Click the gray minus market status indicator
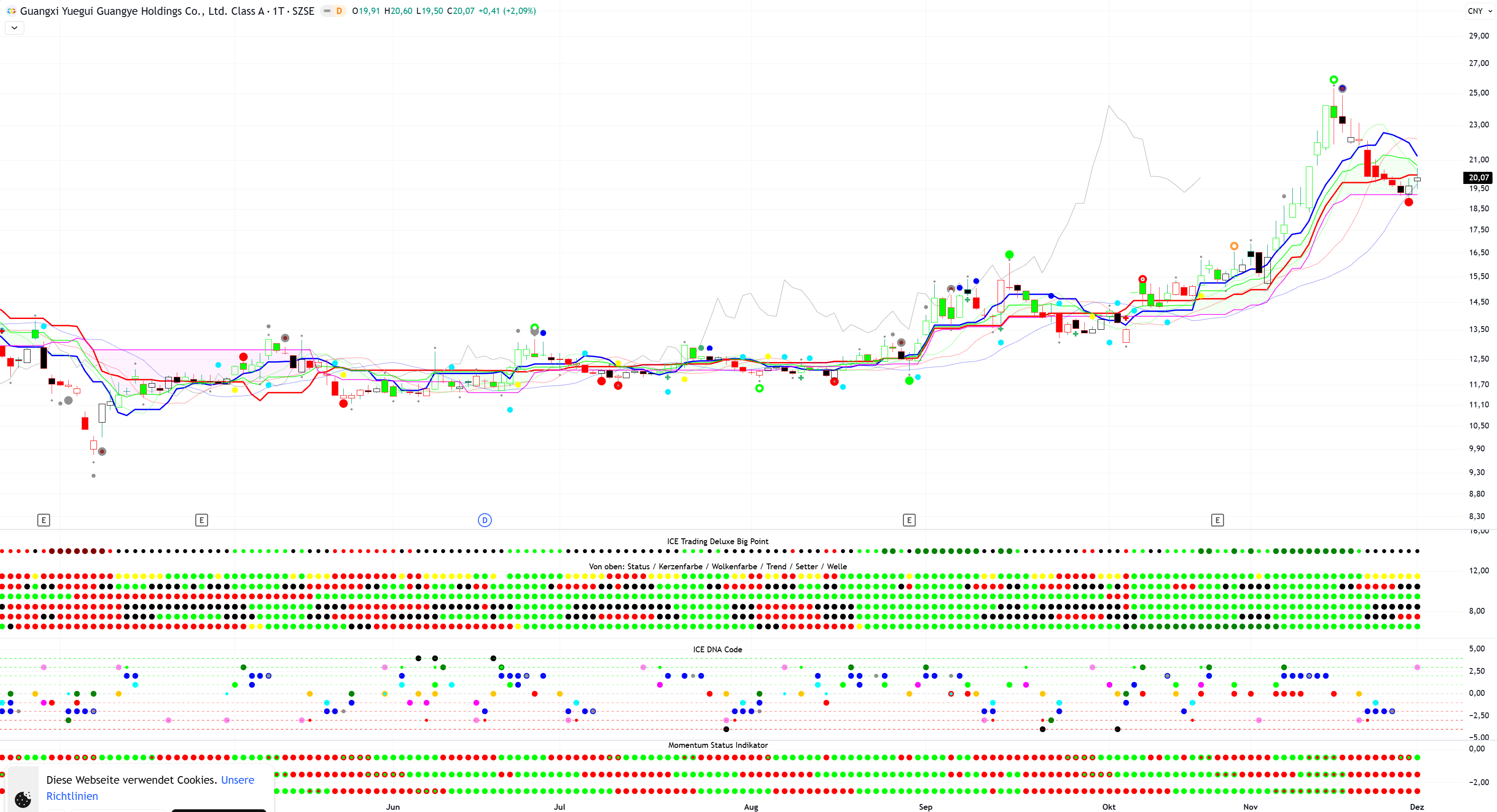 327,11
